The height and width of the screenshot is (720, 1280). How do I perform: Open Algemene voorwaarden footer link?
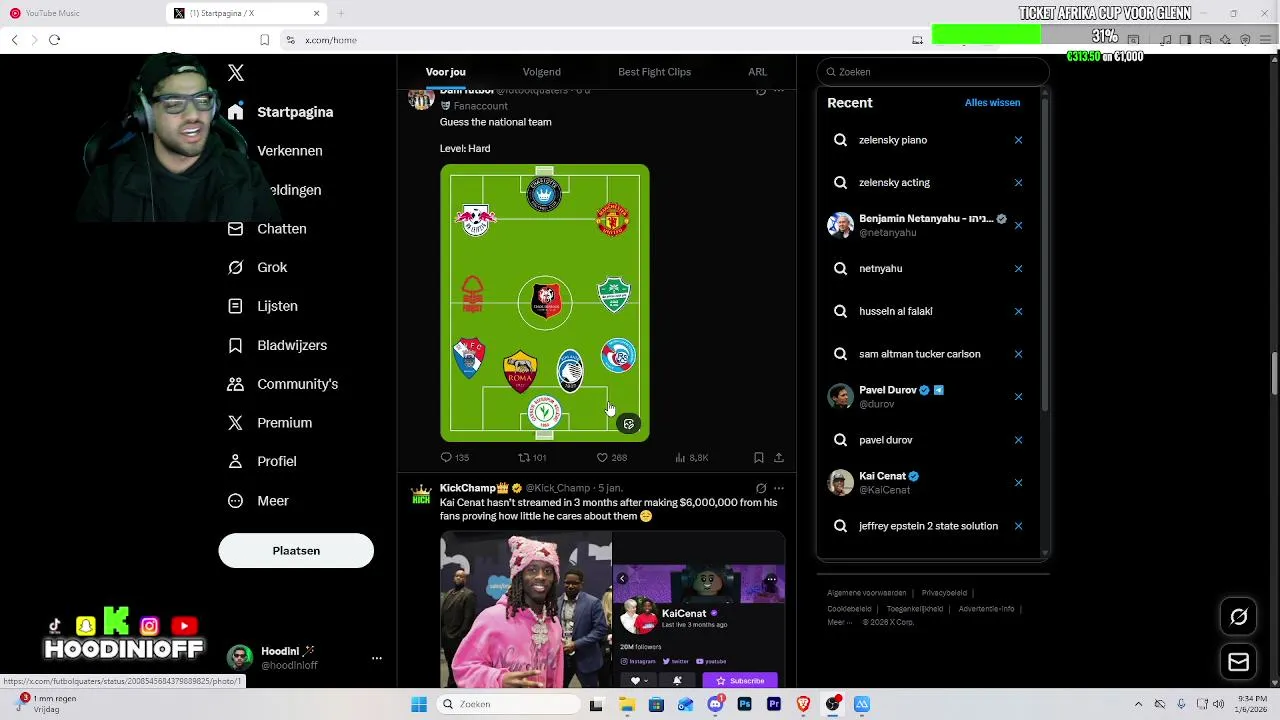click(x=866, y=593)
